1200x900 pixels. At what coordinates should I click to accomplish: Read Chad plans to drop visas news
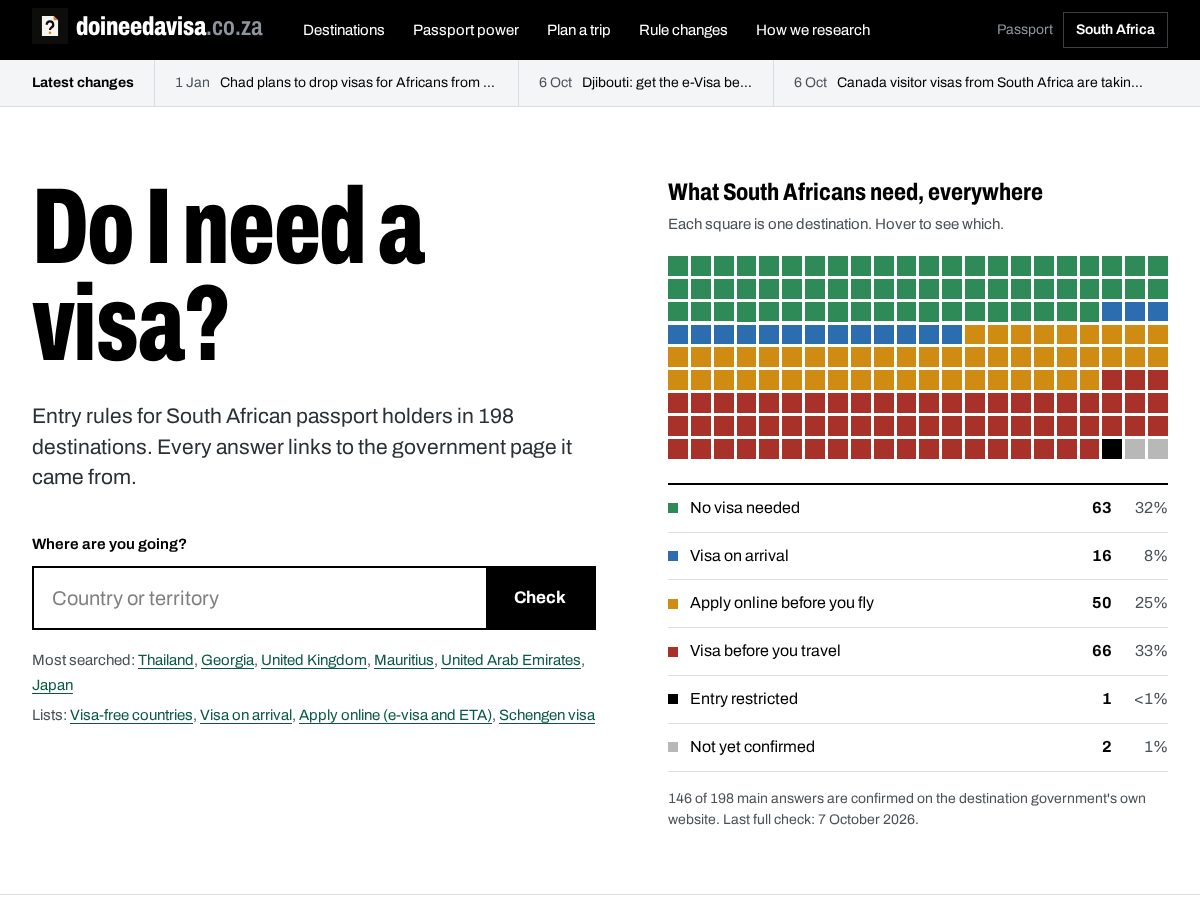pos(335,83)
